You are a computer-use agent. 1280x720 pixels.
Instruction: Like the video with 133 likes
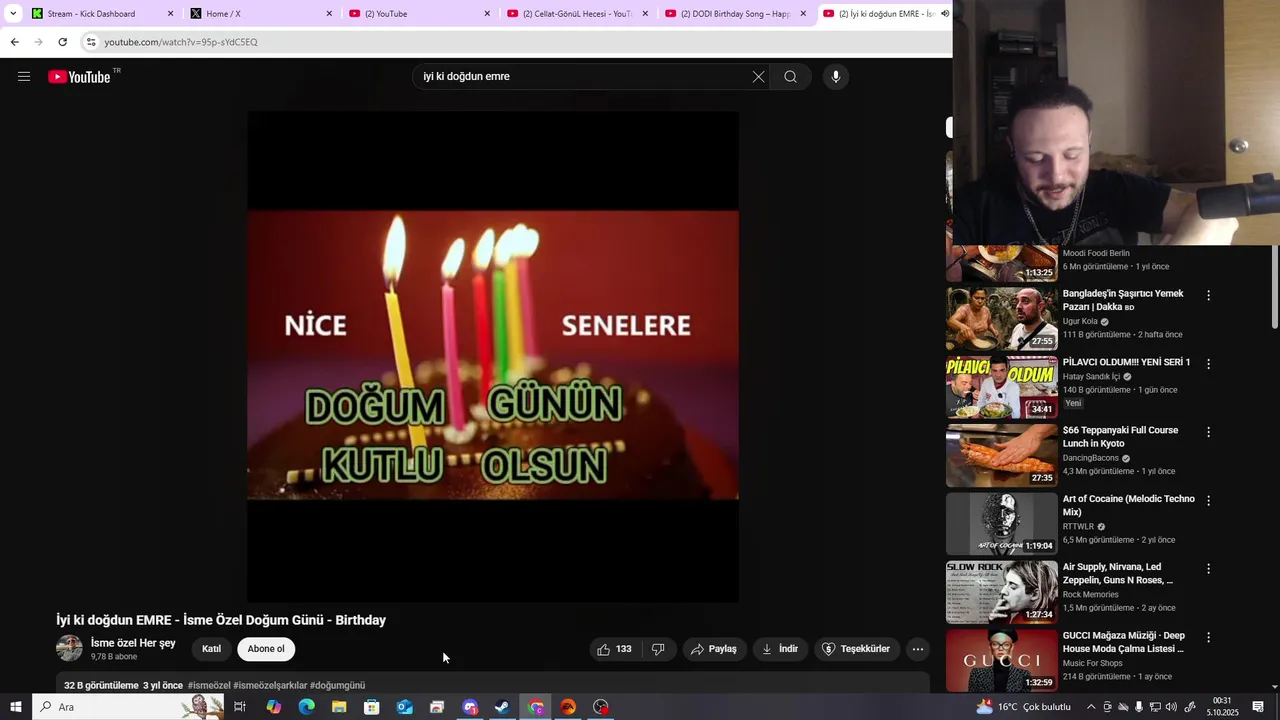(x=614, y=649)
